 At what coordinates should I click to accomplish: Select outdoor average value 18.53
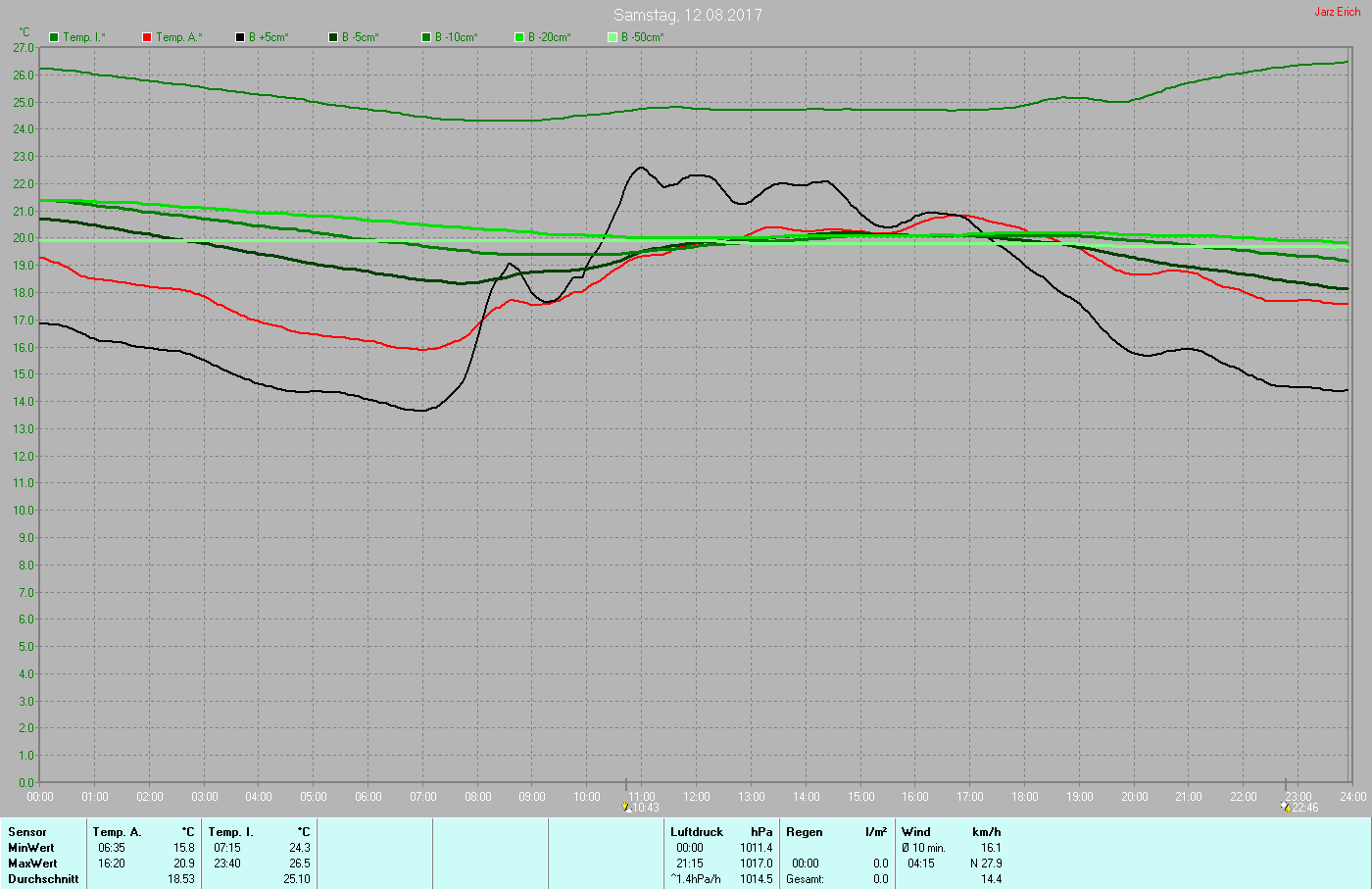tap(181, 879)
